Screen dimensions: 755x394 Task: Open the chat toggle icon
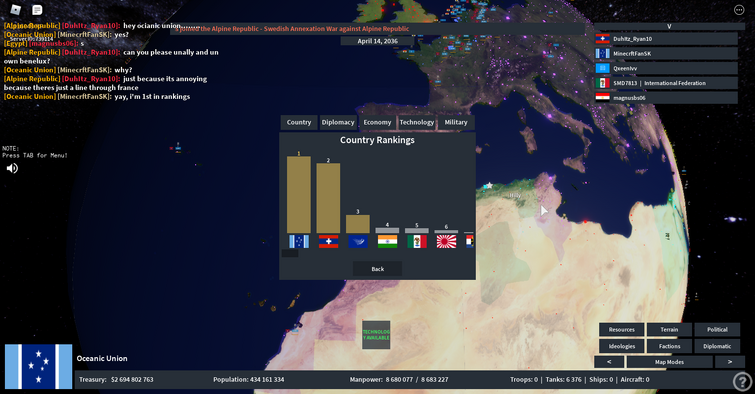coord(37,10)
